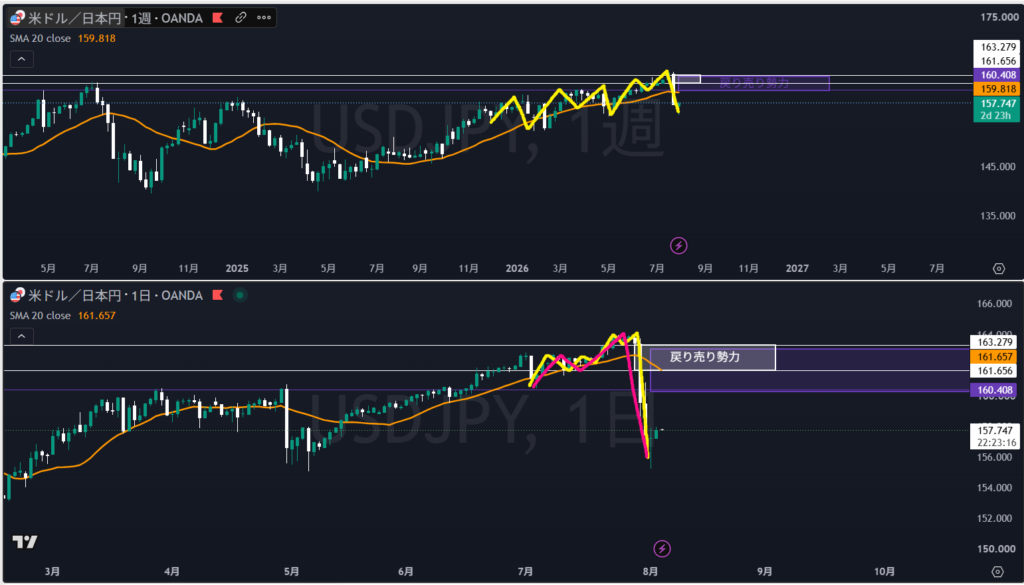Click the 163.279 price label on daily chart

pyautogui.click(x=995, y=342)
